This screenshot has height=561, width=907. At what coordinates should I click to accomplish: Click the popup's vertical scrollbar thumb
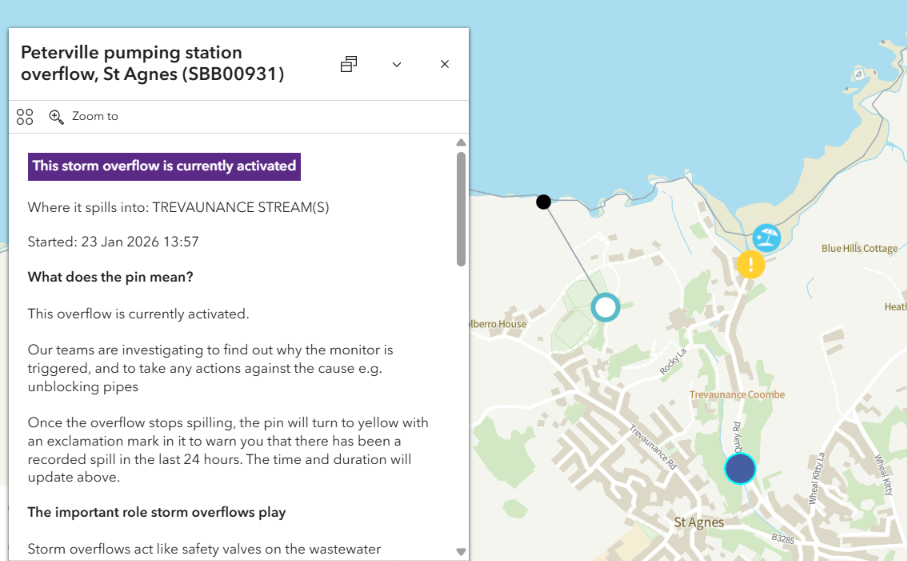[x=461, y=208]
